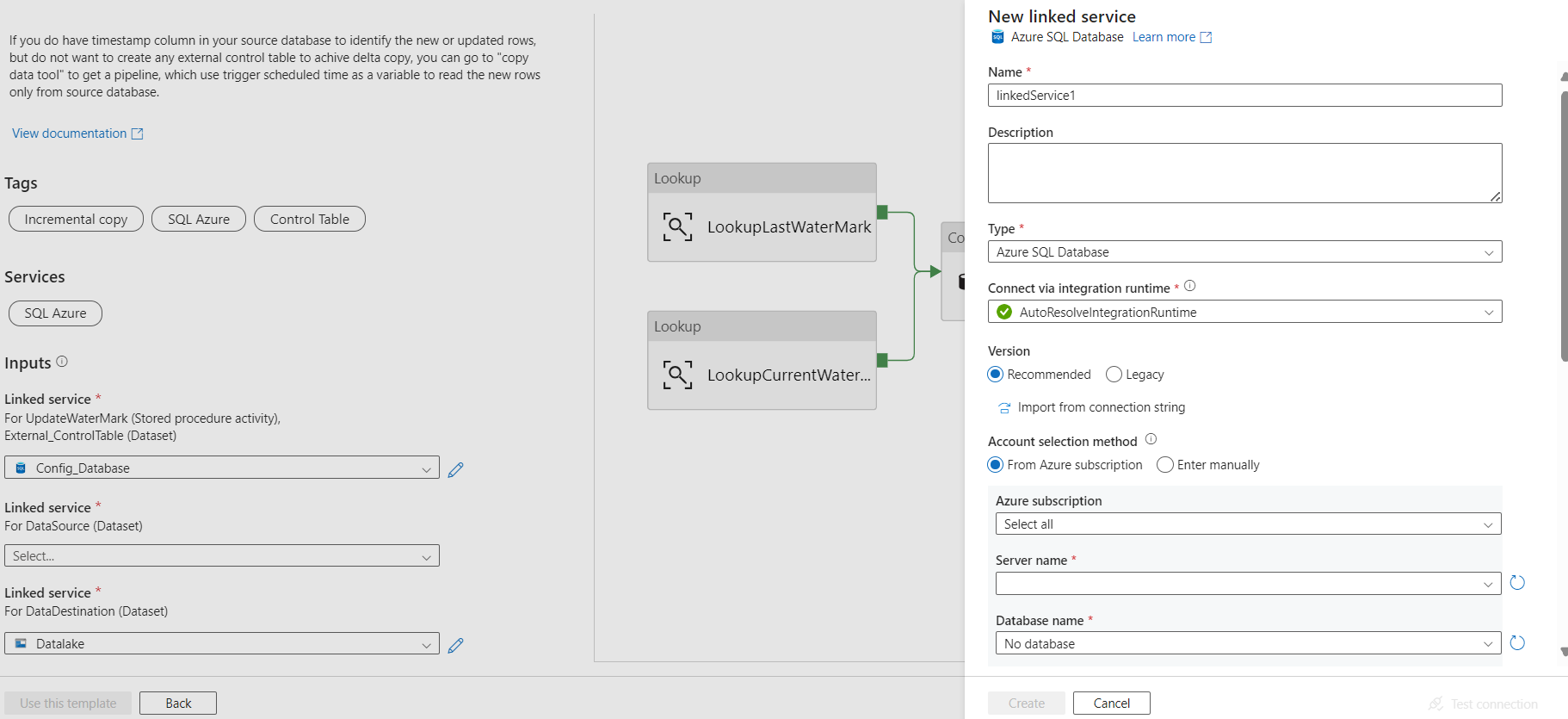Click the Inputs info icon
This screenshot has height=719, width=1568.
pos(62,362)
